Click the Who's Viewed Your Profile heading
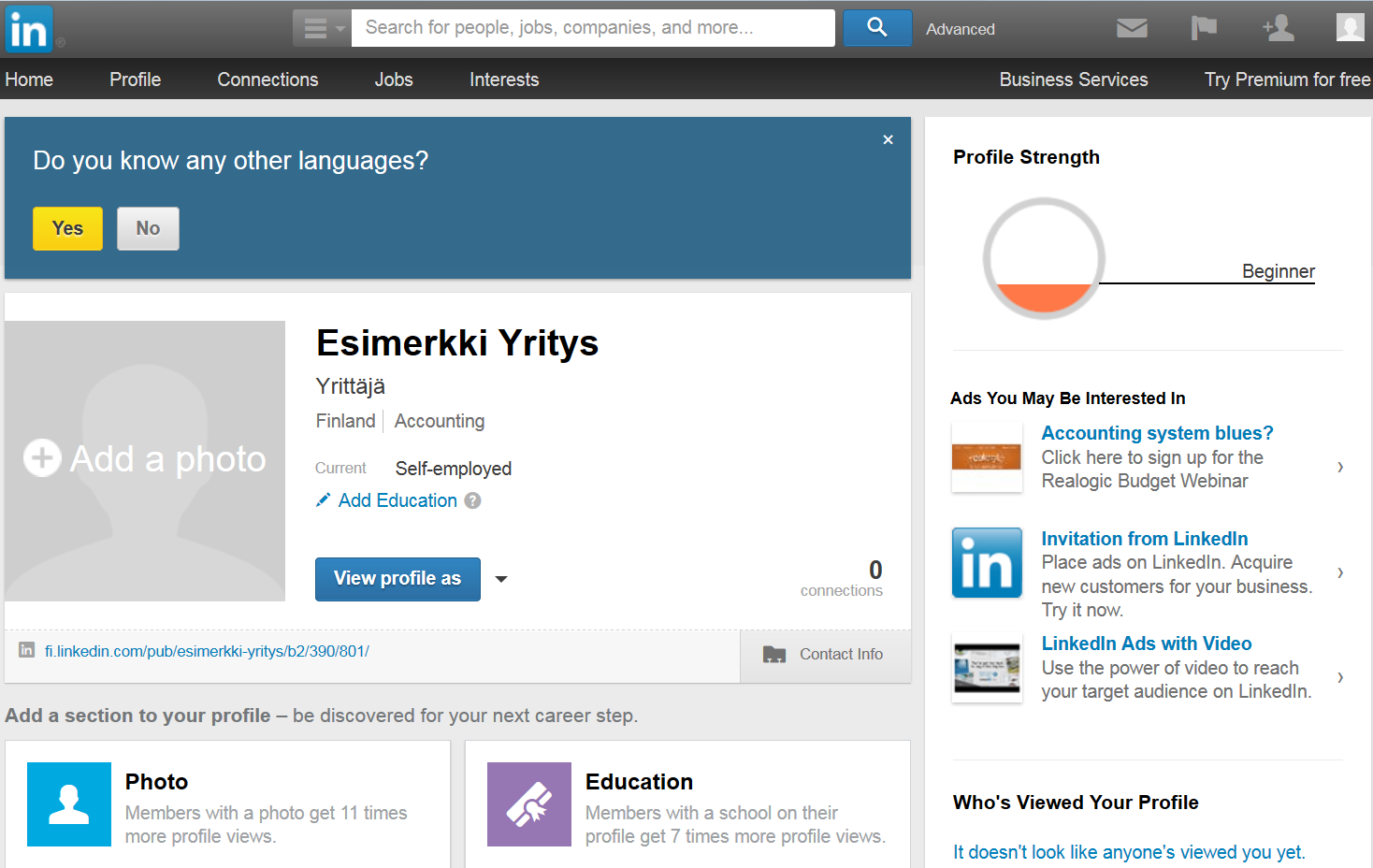The height and width of the screenshot is (868, 1373). pyautogui.click(x=1076, y=803)
